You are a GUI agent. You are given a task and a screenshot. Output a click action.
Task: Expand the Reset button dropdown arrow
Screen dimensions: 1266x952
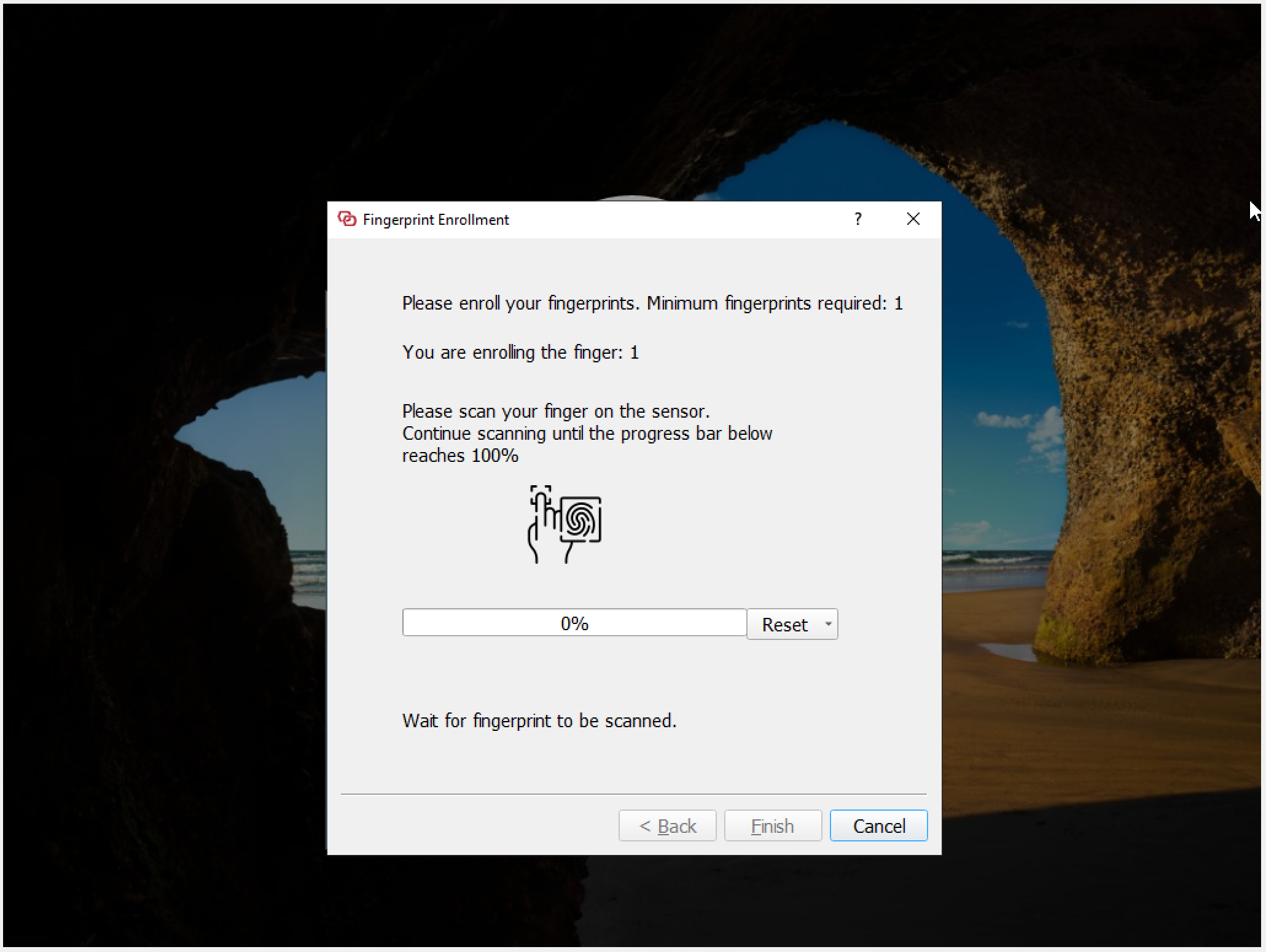[828, 624]
